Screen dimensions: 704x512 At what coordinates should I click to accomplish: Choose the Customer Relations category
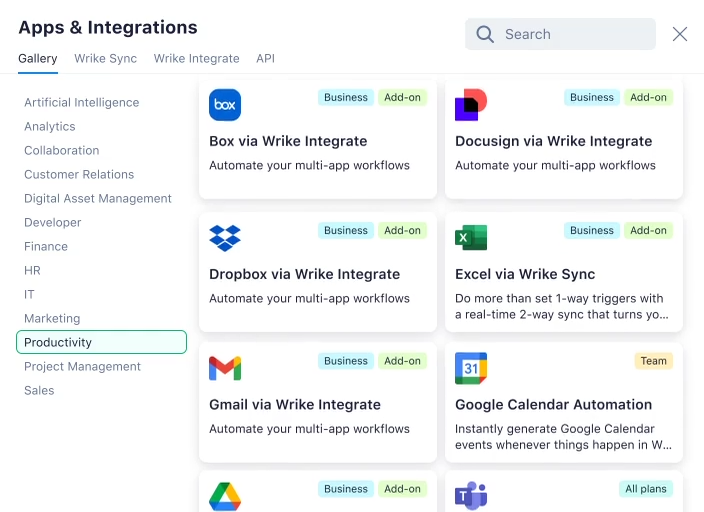pos(79,174)
